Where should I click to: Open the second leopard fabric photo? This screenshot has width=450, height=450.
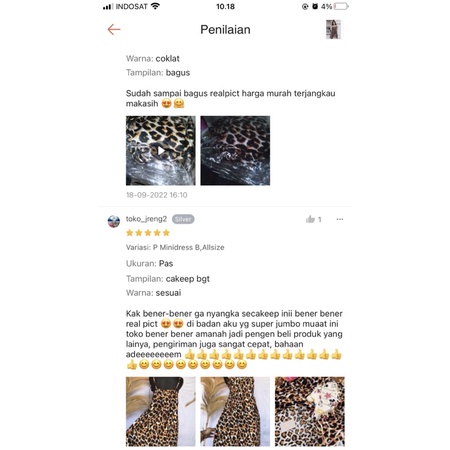[235, 150]
